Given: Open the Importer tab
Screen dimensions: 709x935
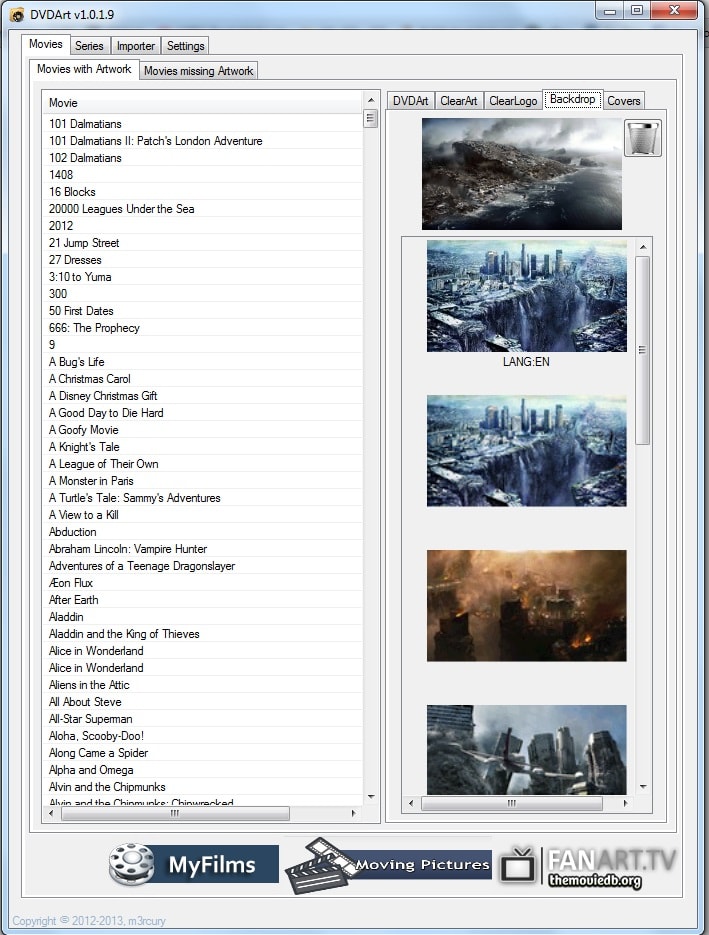Looking at the screenshot, I should [135, 46].
